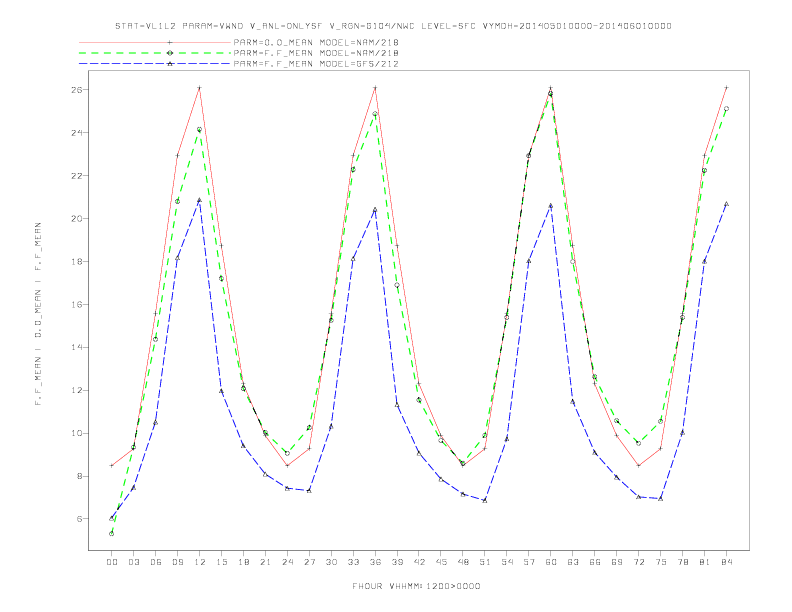This screenshot has width=792, height=612.
Task: Click the green dashed line sample in legend
Action: point(155,53)
